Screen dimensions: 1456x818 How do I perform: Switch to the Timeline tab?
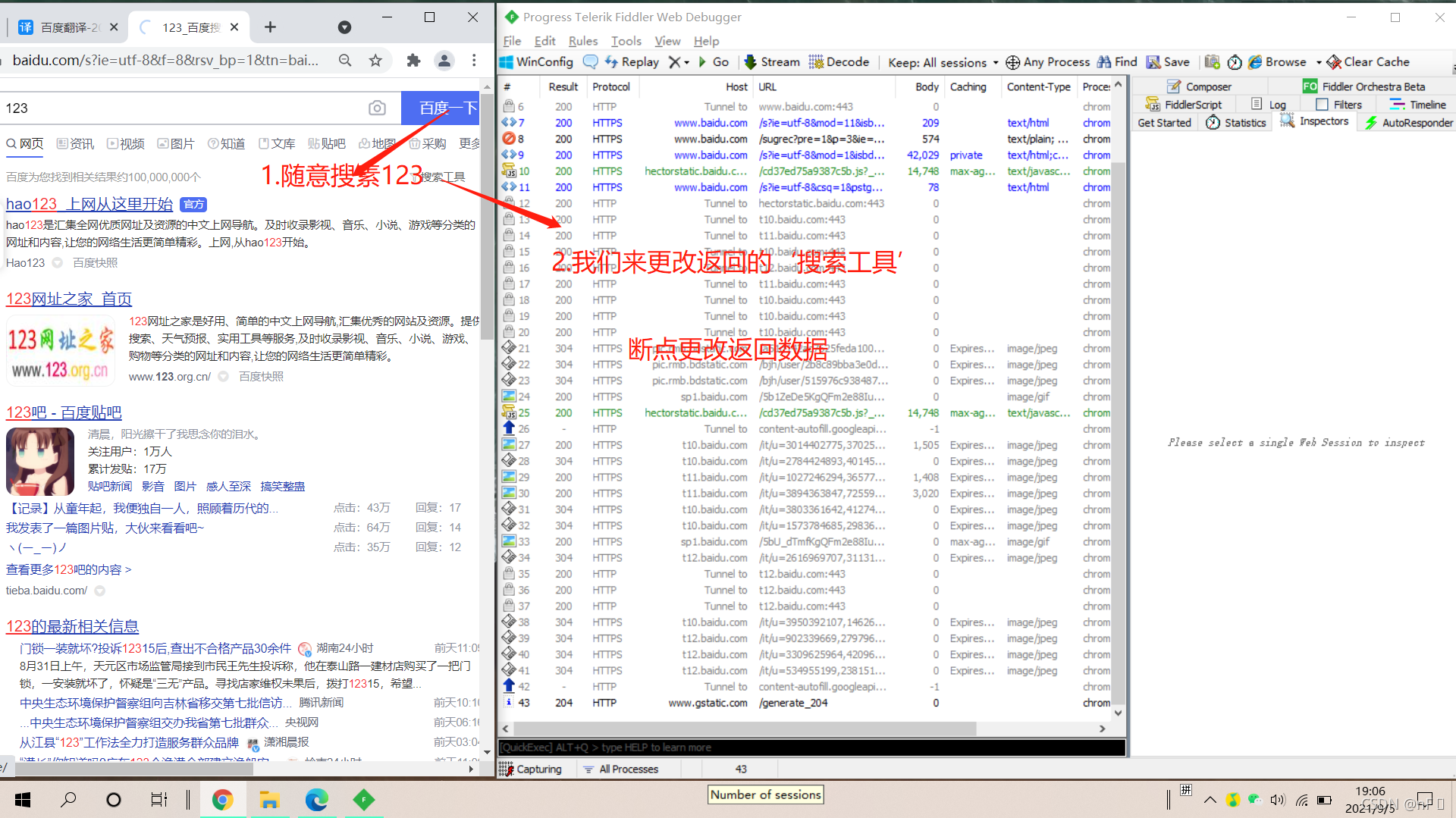1417,105
